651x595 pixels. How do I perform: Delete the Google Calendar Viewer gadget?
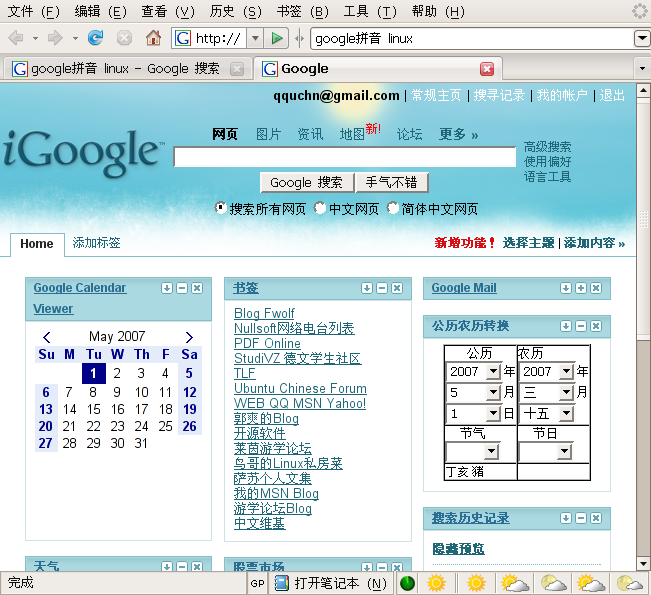[197, 288]
